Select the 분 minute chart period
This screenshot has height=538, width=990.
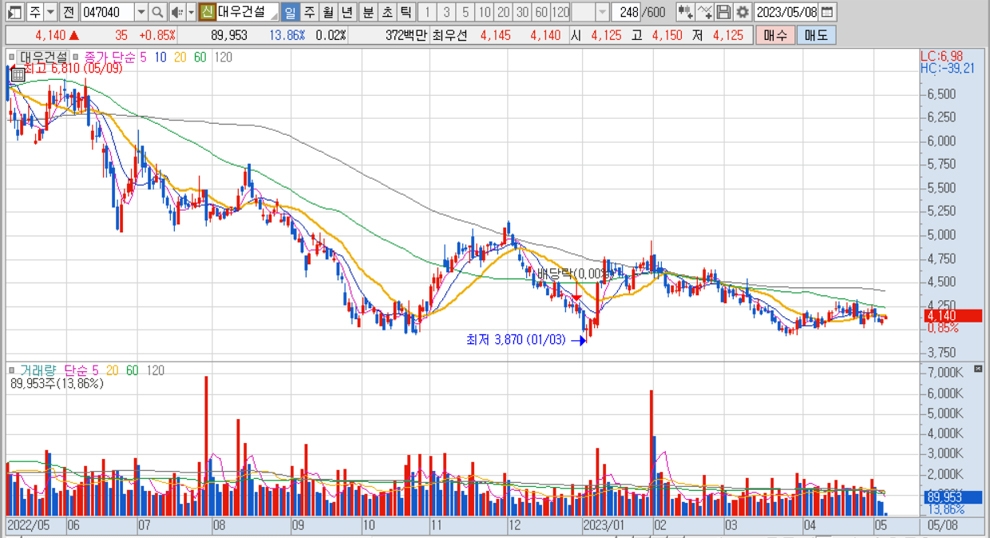[x=367, y=12]
